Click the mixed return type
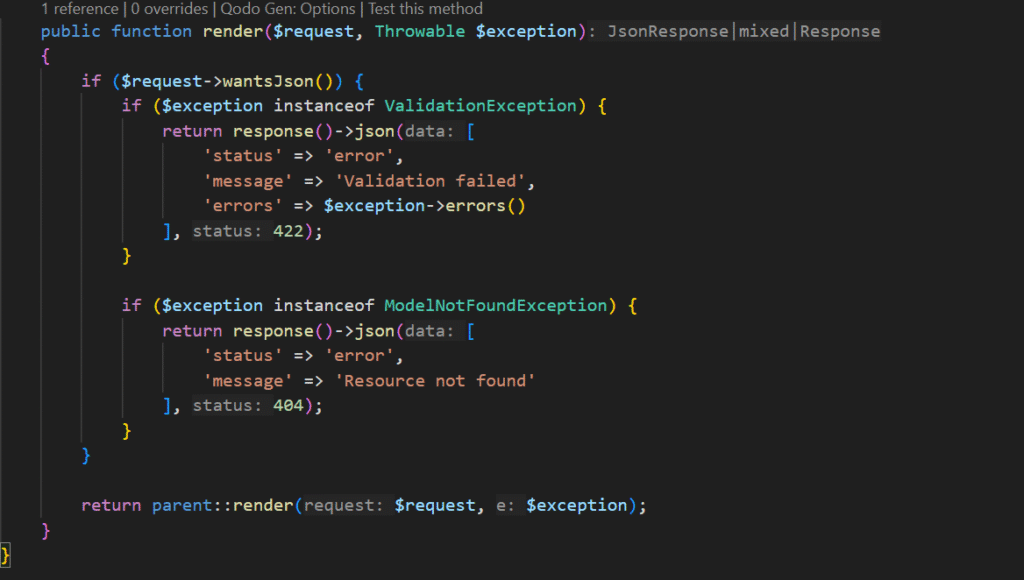The width and height of the screenshot is (1024, 580). (x=764, y=31)
